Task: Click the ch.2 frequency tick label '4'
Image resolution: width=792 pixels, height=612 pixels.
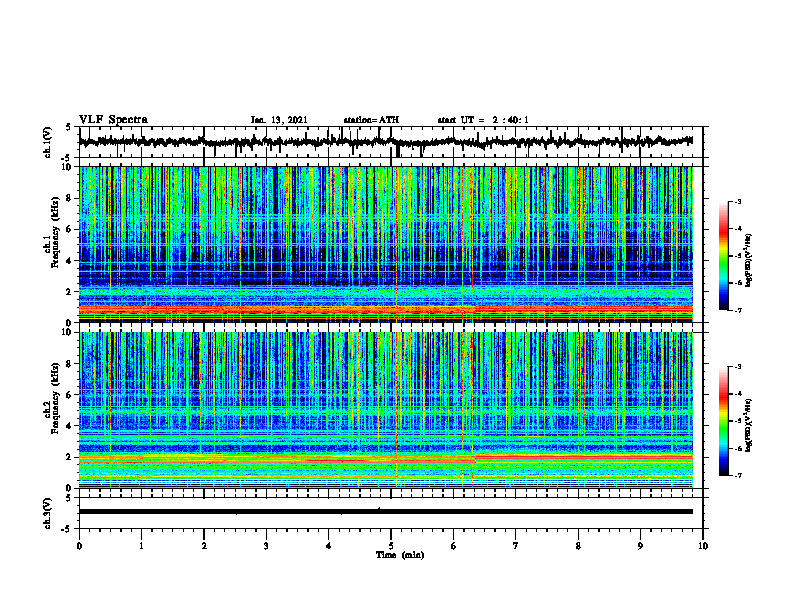Action: (69, 426)
